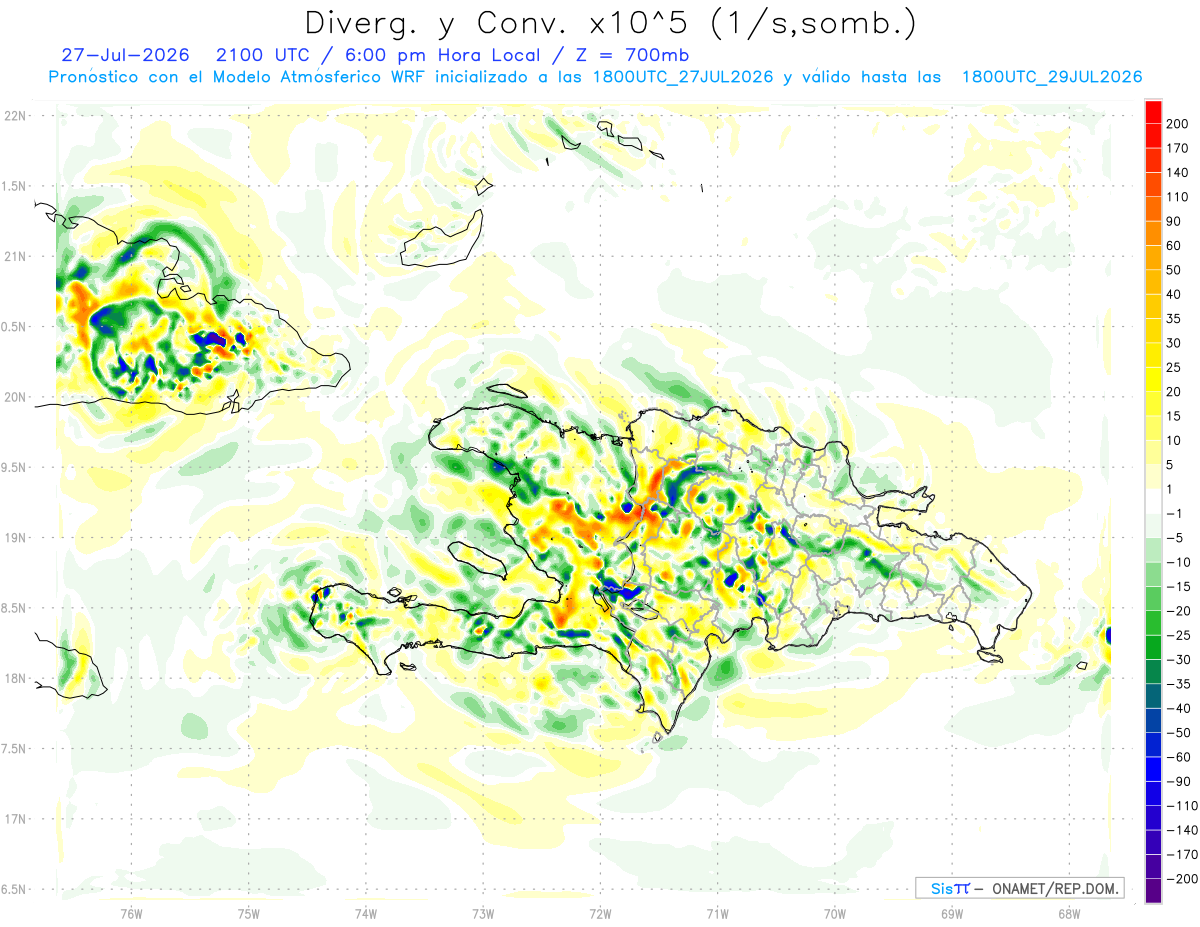
Task: Click the initialization time "1800UTC_27JUL2026"
Action: pos(682,77)
